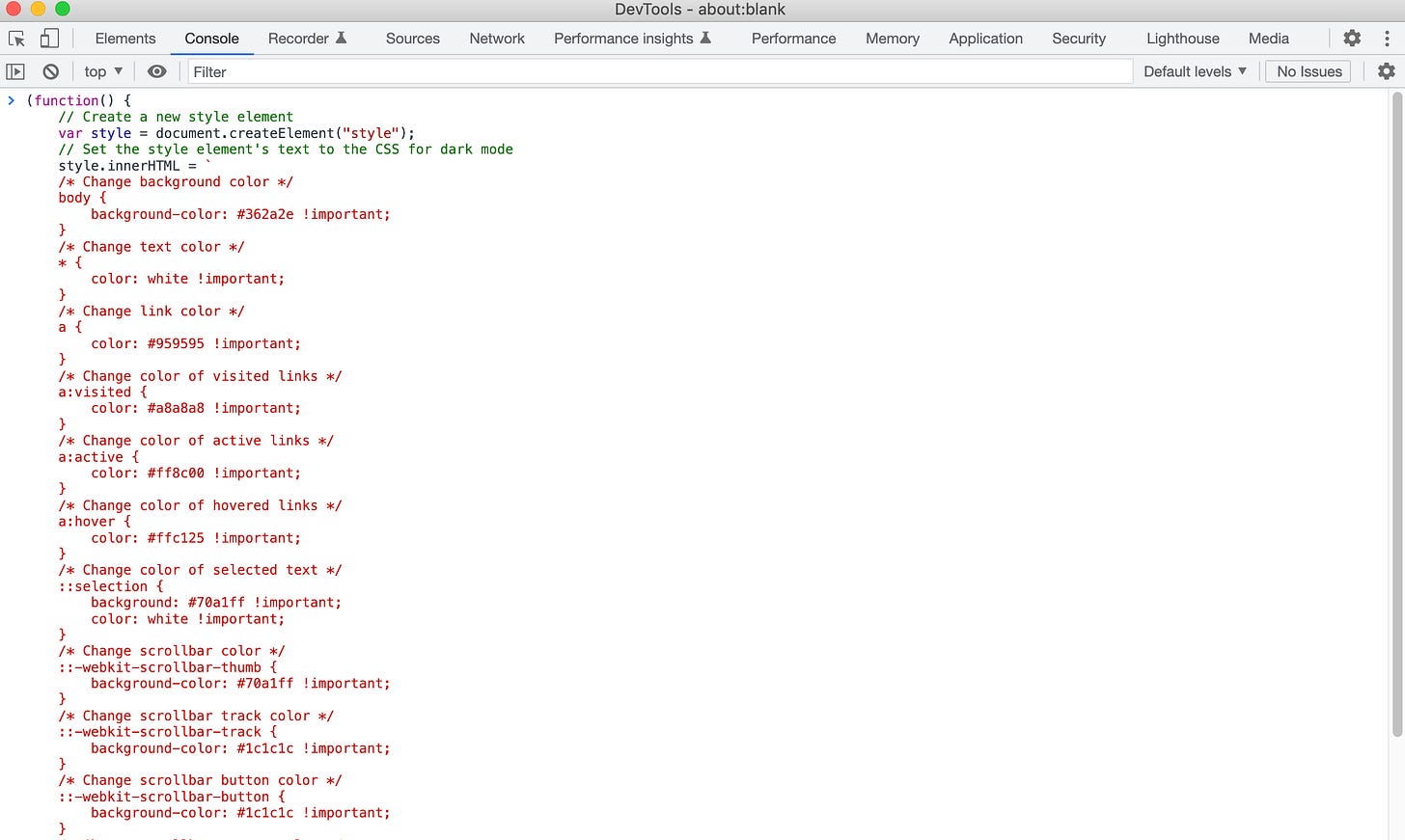
Task: Open the top JavaScript context dropdown
Action: pyautogui.click(x=103, y=71)
